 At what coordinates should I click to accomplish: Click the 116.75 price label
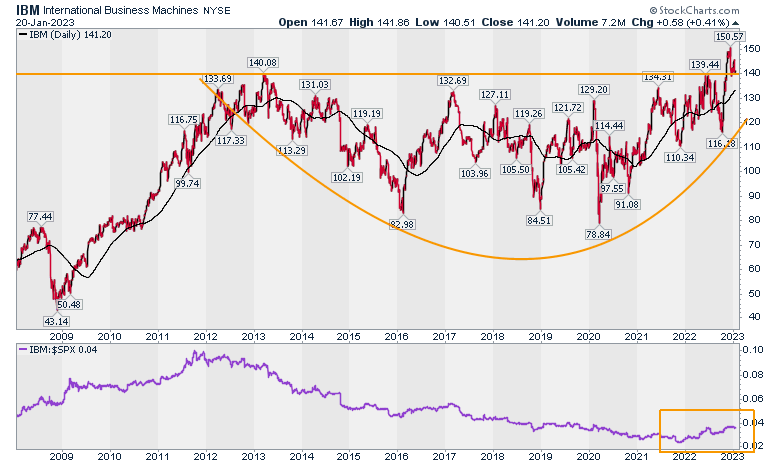(x=184, y=120)
